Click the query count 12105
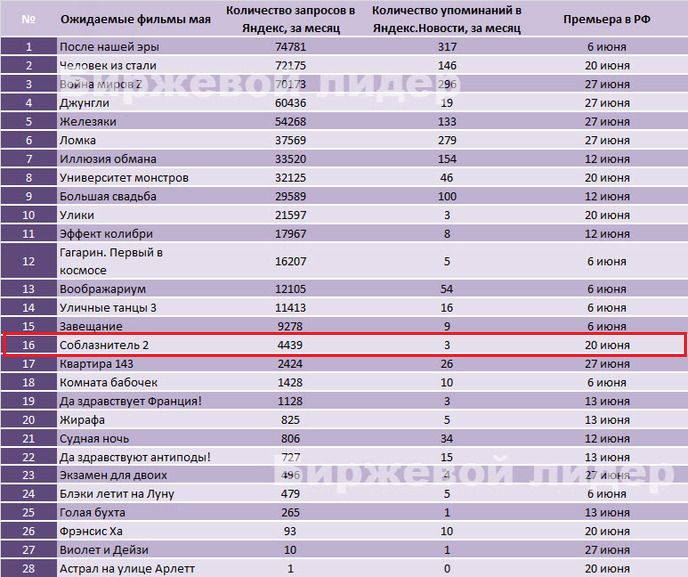This screenshot has width=688, height=577. pos(290,289)
